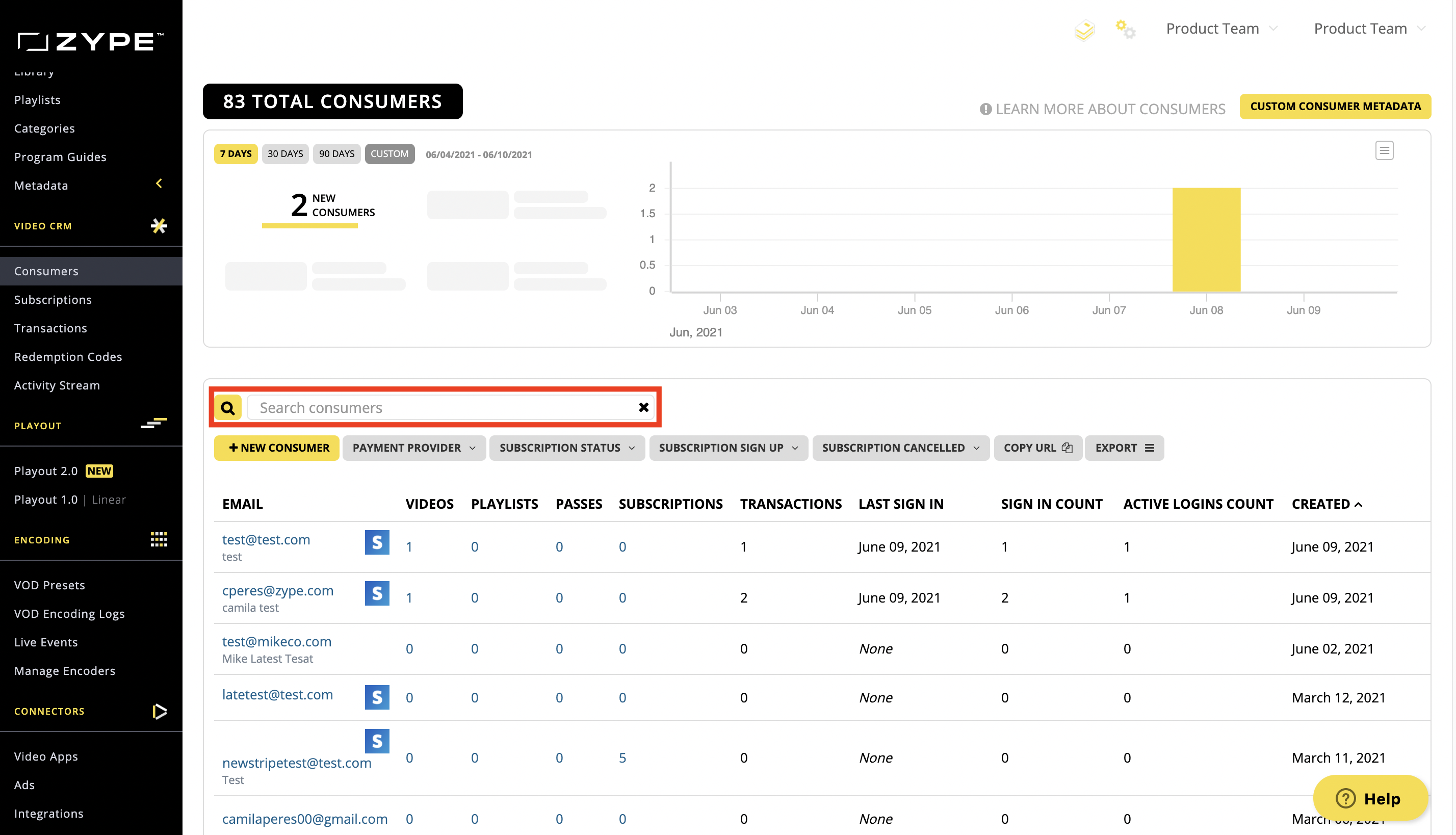Click Stripe badge for latetest@test.com
Screen dimensions: 1456x835
click(x=377, y=697)
